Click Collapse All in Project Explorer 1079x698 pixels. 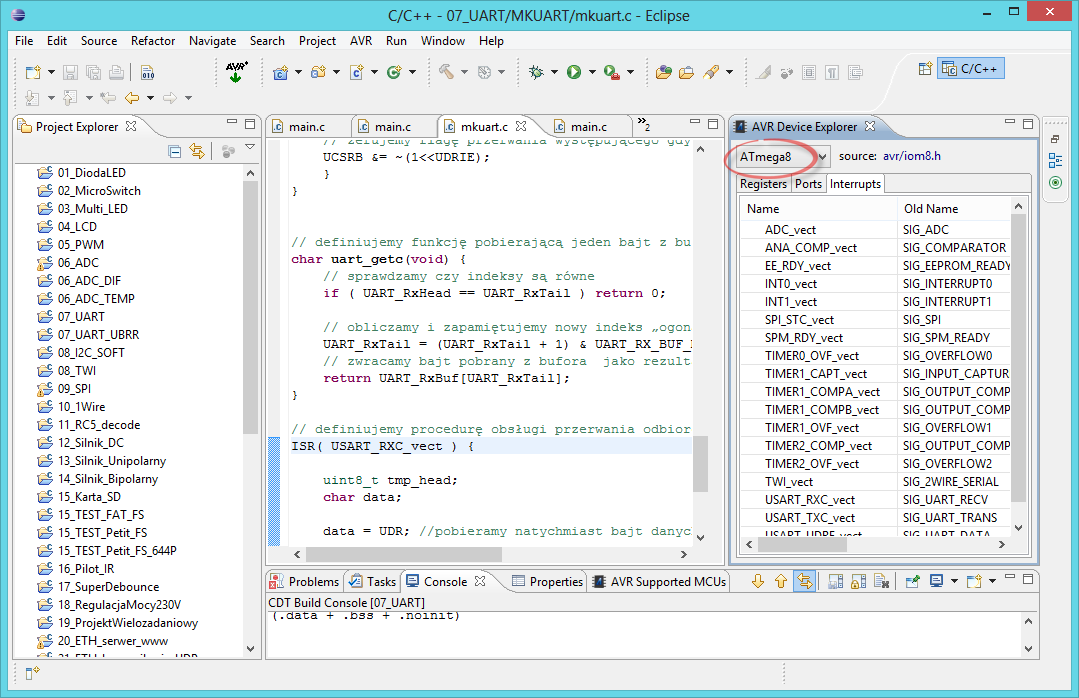pyautogui.click(x=175, y=151)
